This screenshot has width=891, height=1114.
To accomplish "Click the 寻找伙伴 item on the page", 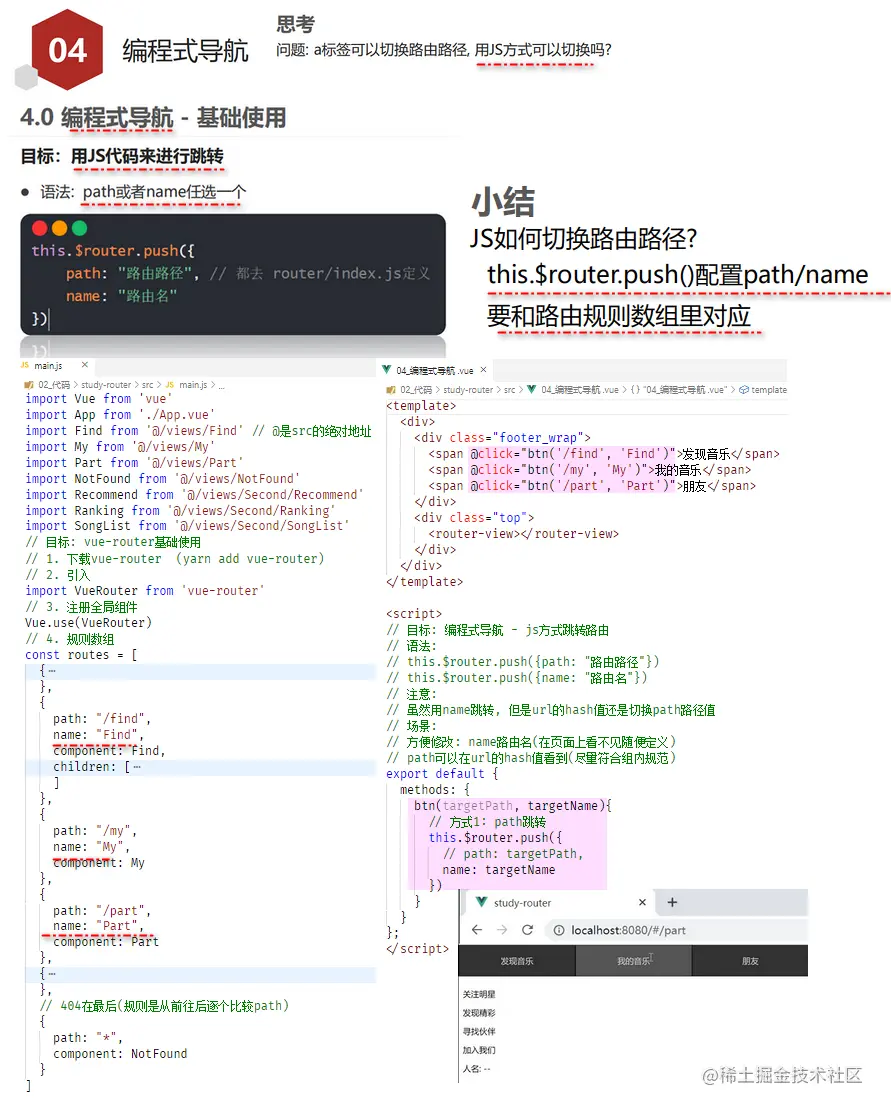I will (479, 1031).
